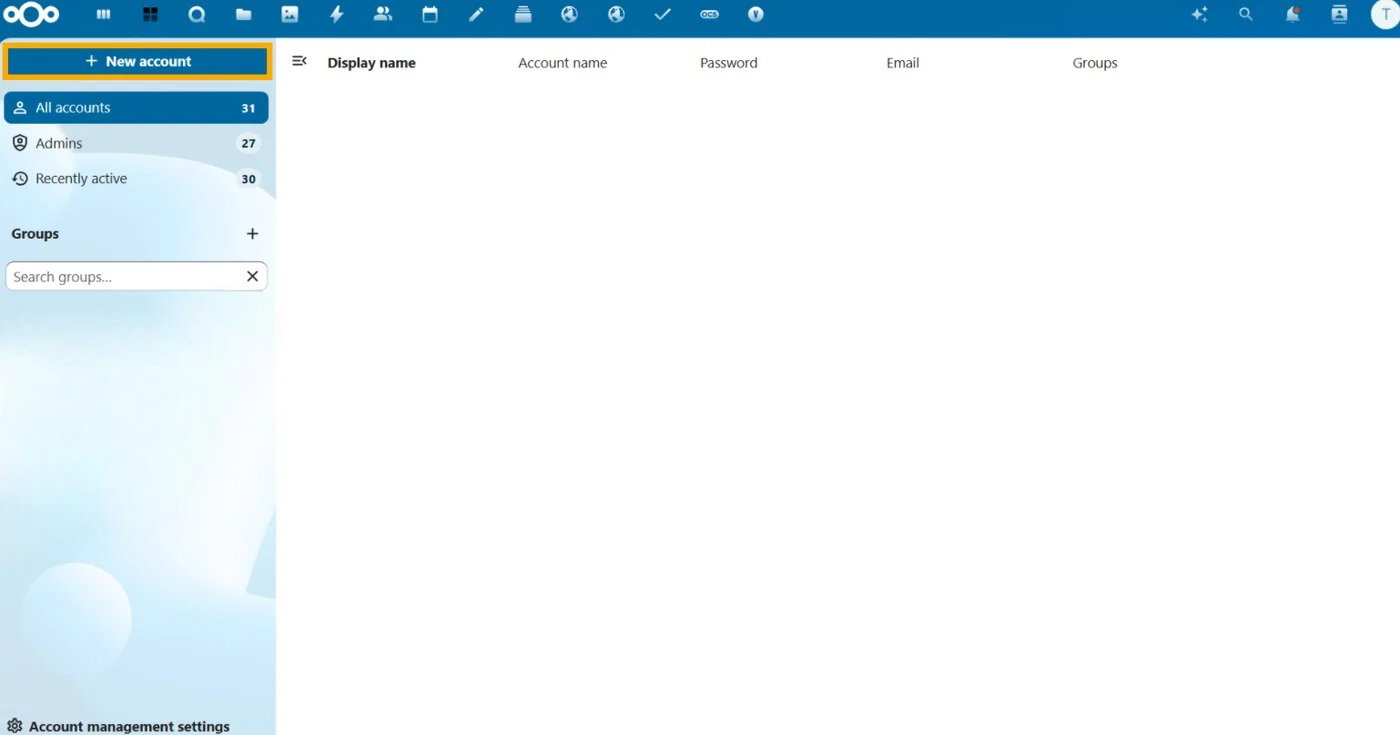Viewport: 1400px width, 735px height.
Task: Open the Tasks checkmark icon
Action: tap(662, 15)
